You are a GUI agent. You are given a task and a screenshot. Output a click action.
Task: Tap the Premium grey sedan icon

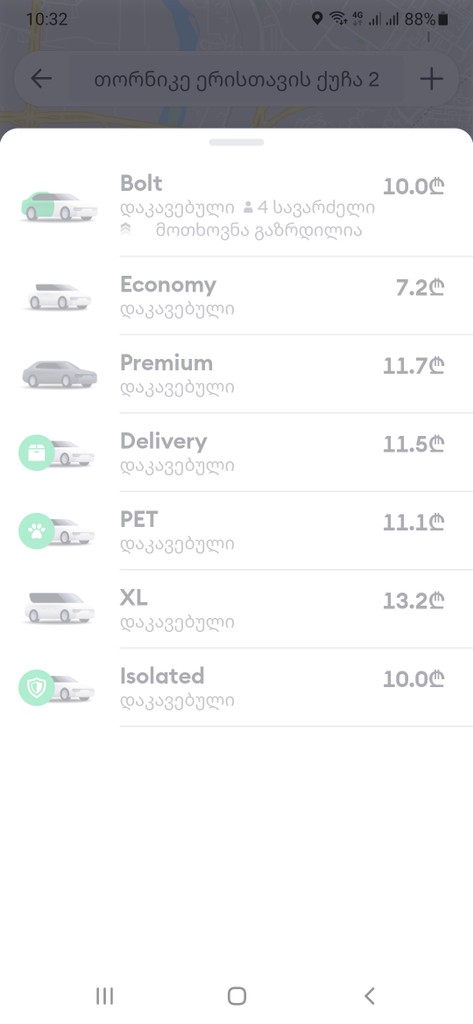[x=59, y=374]
